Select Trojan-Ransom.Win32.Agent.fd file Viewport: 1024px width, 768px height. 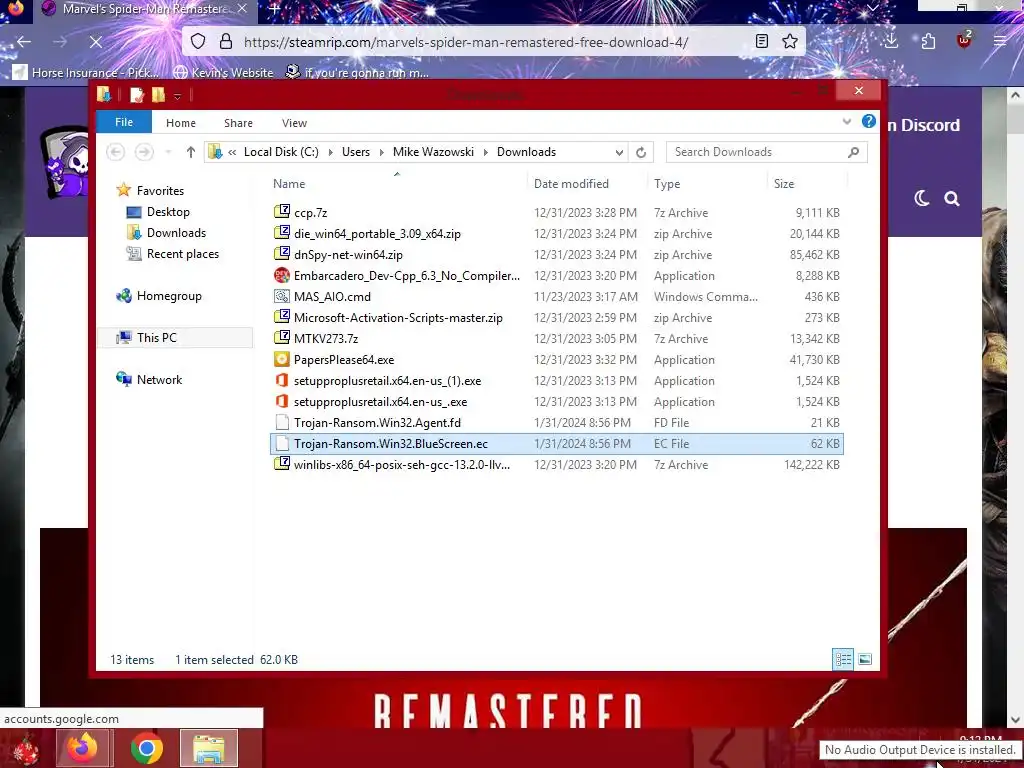557,423
